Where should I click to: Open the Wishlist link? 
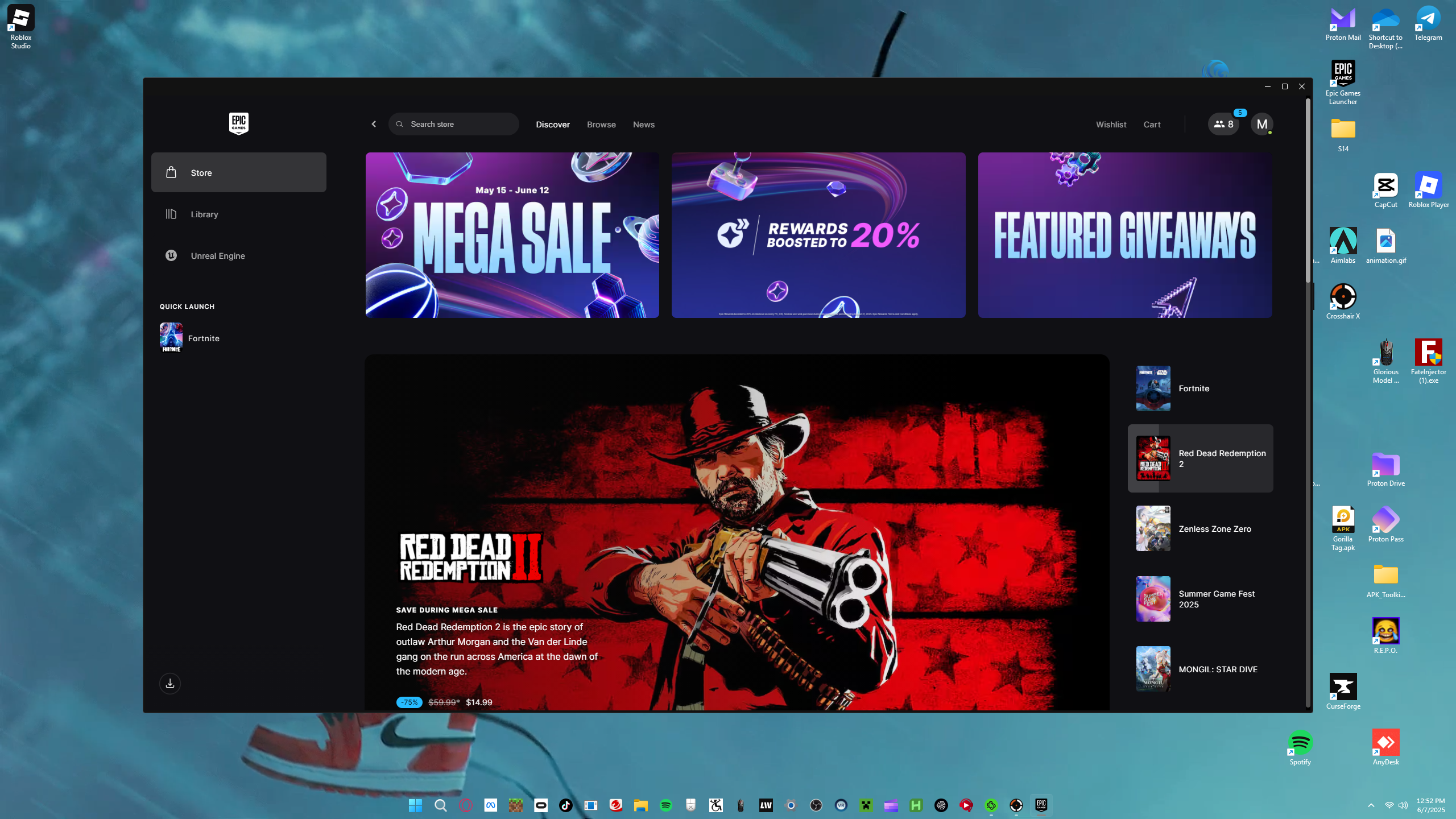1111,125
